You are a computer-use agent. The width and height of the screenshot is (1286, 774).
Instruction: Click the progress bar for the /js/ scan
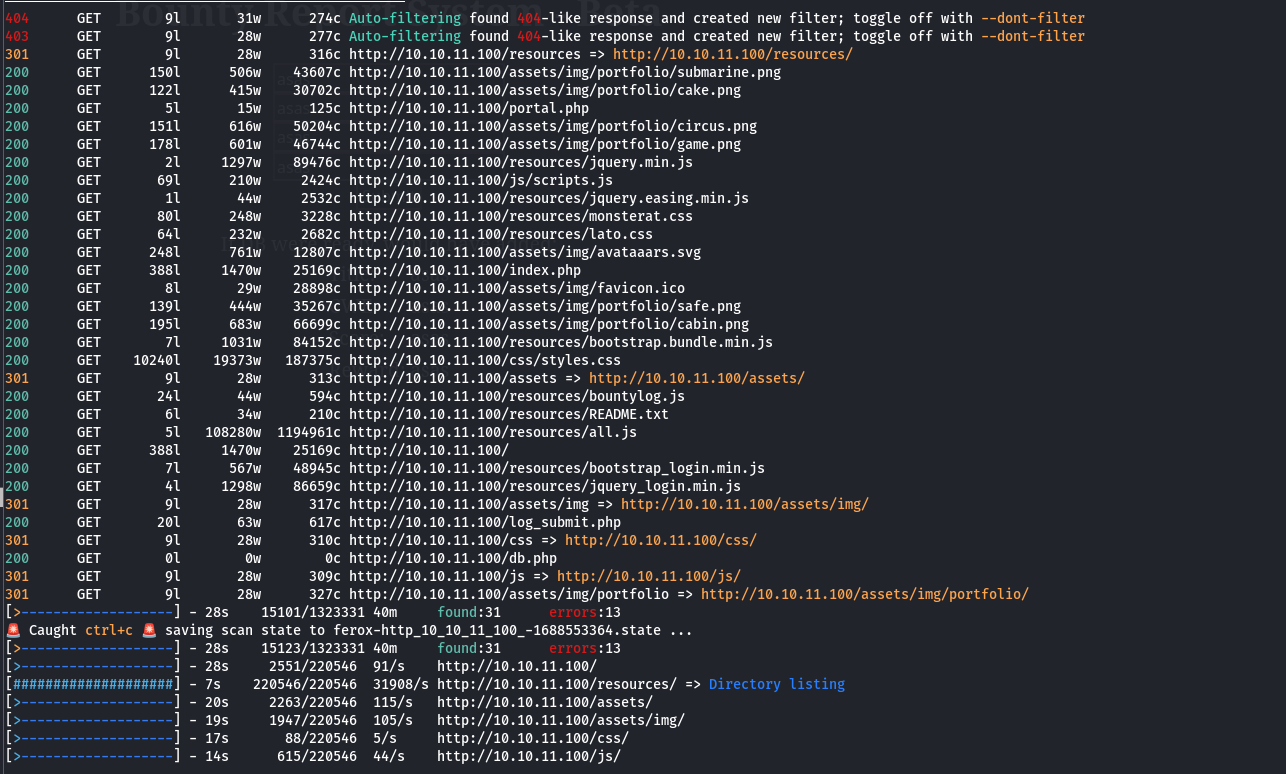coord(93,756)
